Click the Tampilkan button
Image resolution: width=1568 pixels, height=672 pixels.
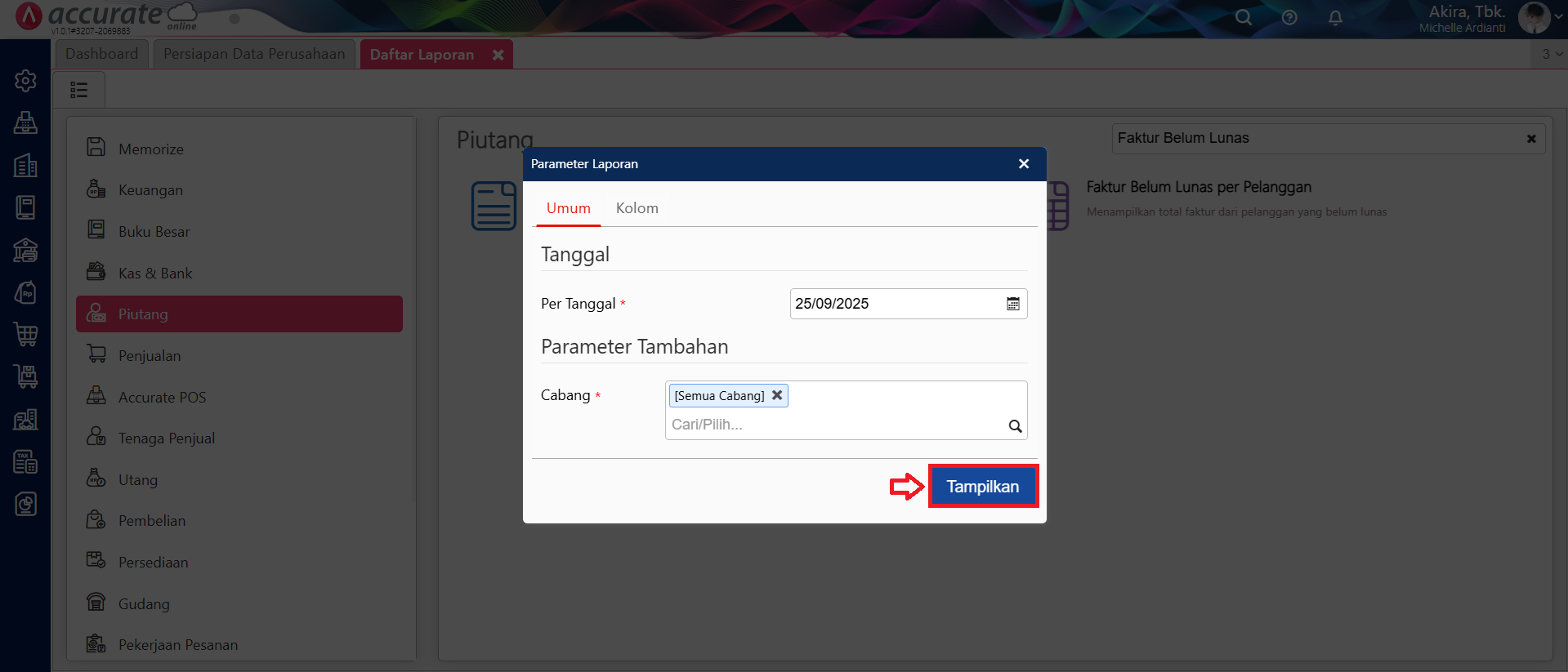(x=982, y=487)
